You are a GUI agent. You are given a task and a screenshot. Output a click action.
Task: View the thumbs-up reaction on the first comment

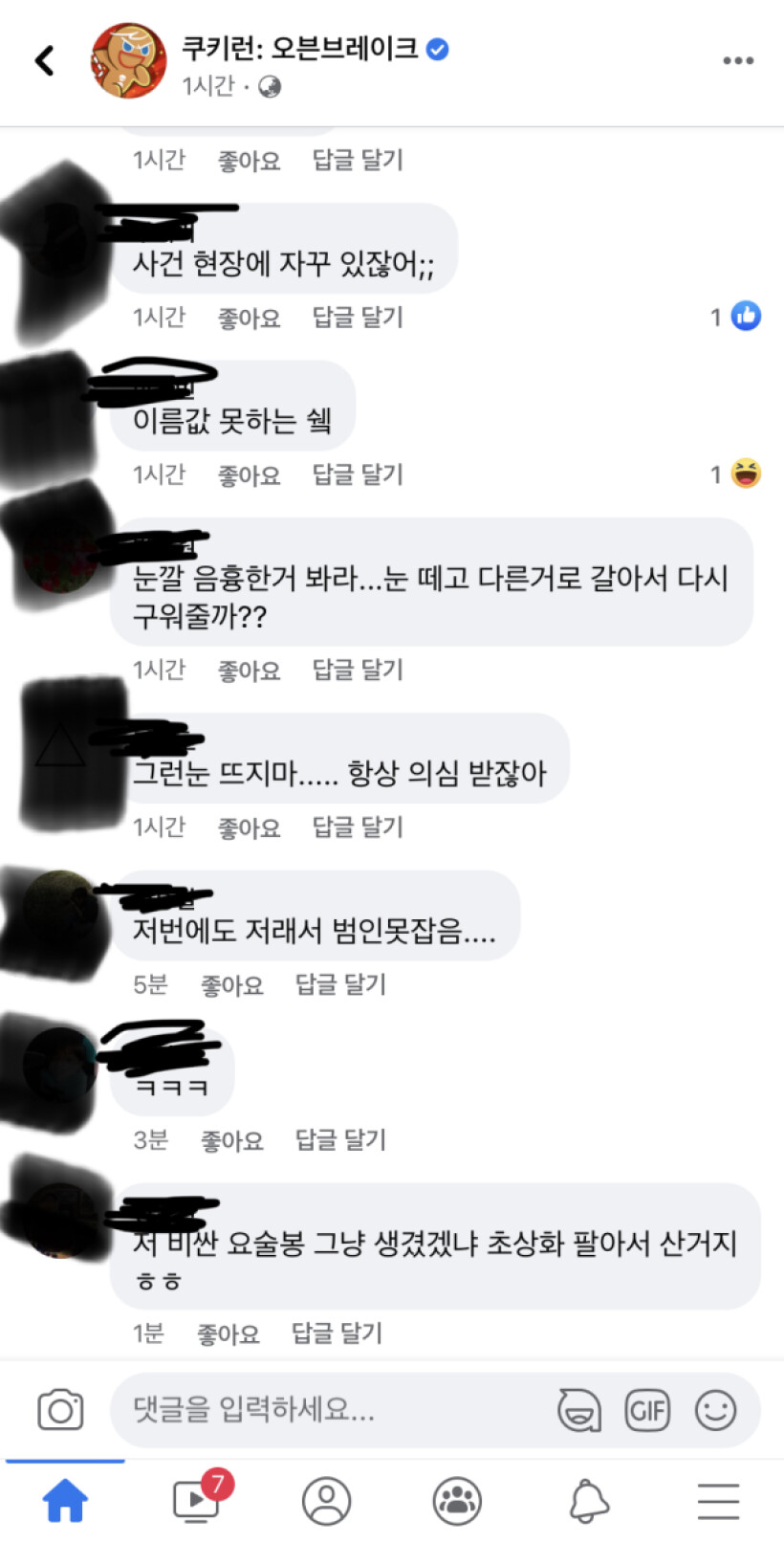pyautogui.click(x=736, y=317)
